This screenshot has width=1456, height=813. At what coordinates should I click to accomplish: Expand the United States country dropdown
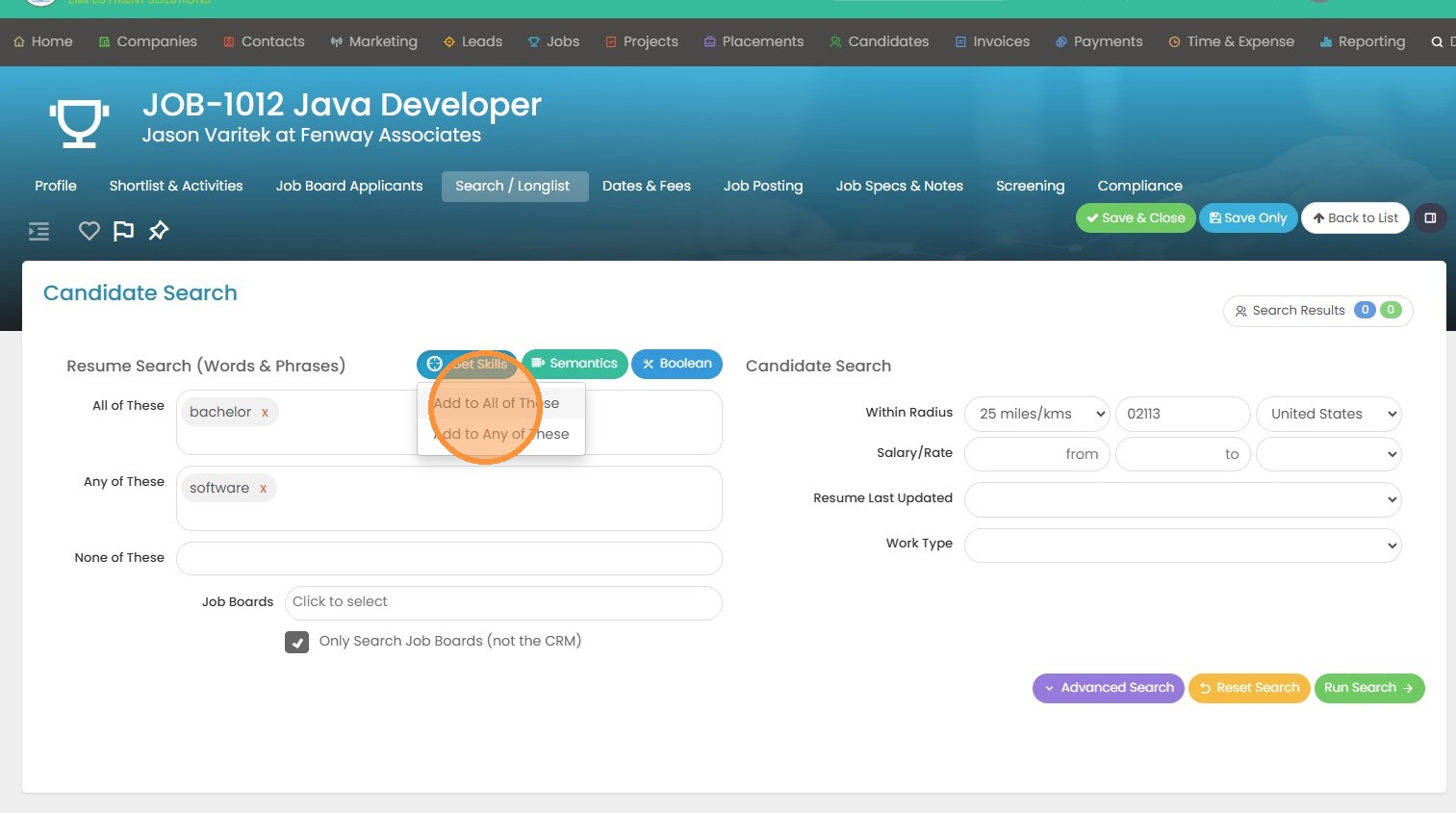pos(1328,414)
